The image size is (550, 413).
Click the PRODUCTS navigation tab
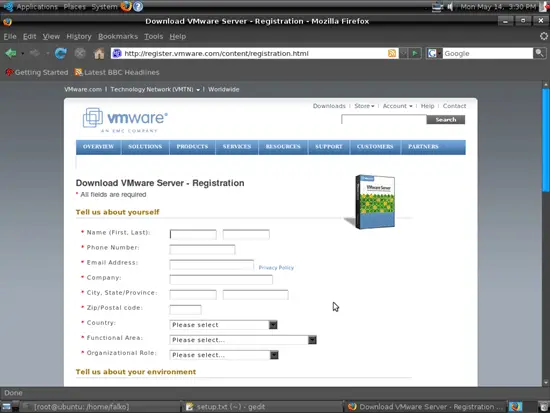coord(192,147)
